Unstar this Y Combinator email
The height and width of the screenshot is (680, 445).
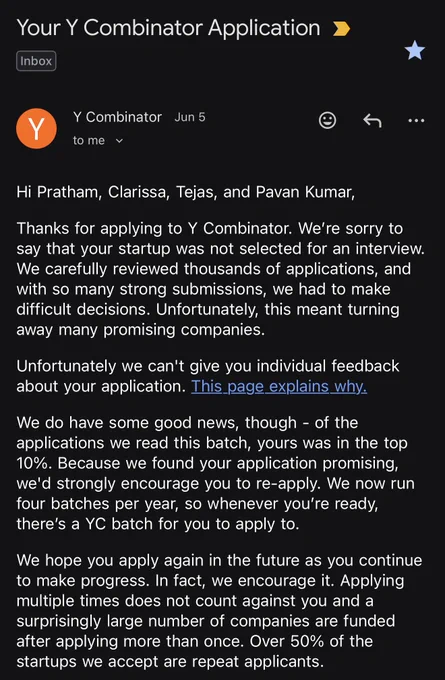point(415,50)
